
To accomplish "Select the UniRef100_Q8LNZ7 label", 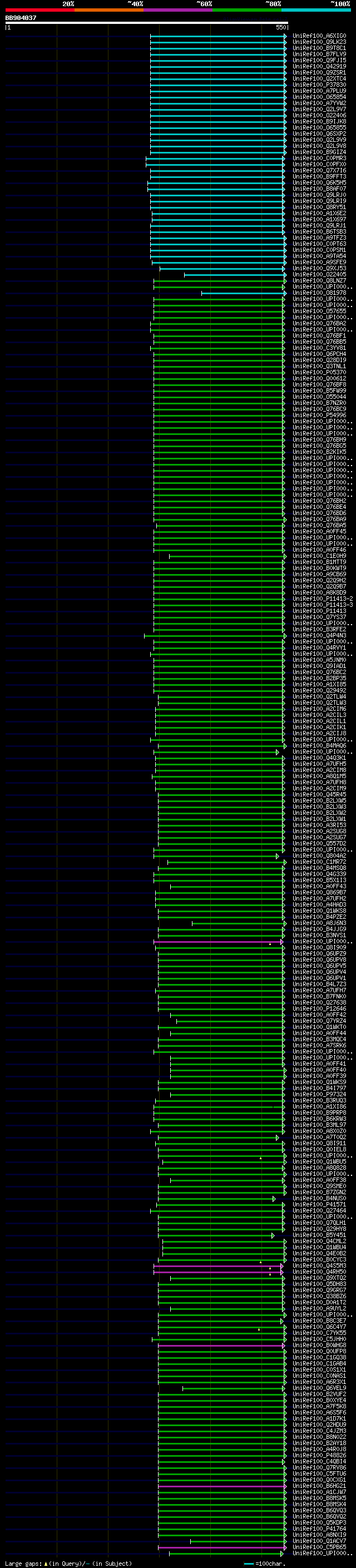I will [x=319, y=281].
